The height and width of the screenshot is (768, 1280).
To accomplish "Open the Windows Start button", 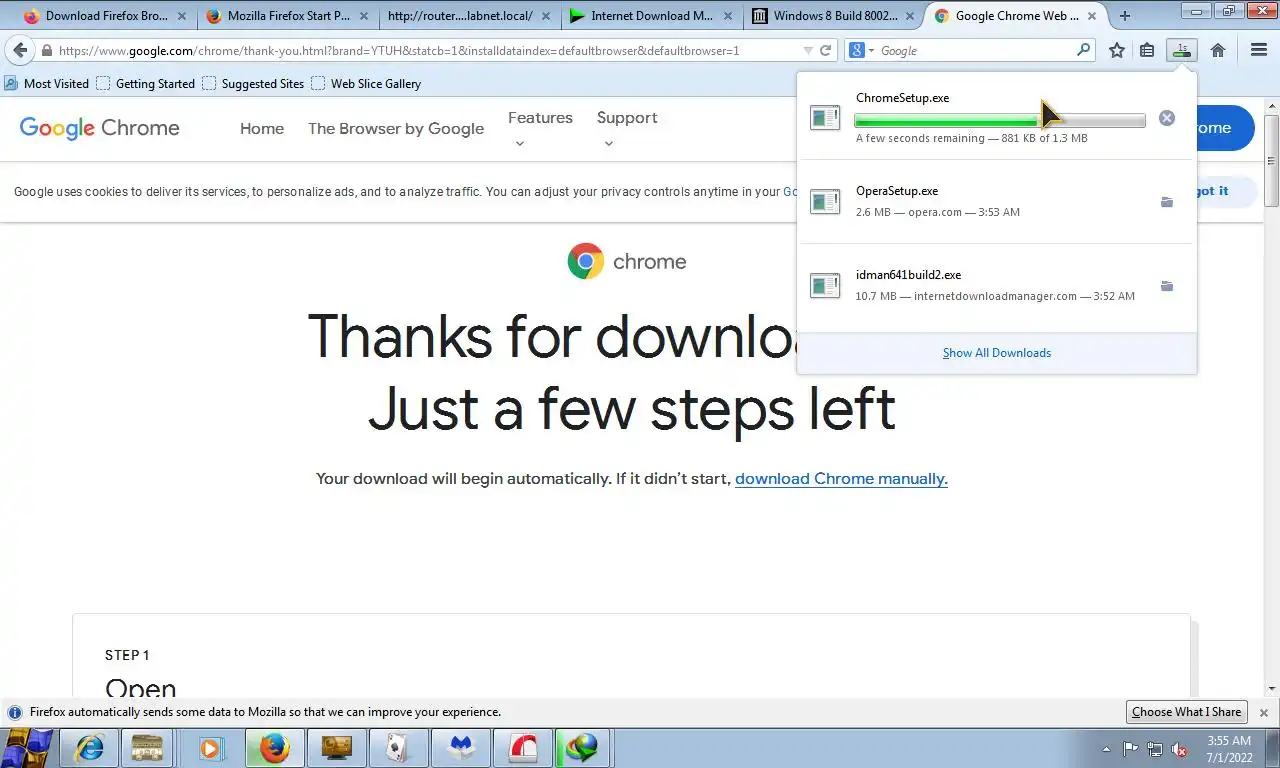I will (x=27, y=748).
